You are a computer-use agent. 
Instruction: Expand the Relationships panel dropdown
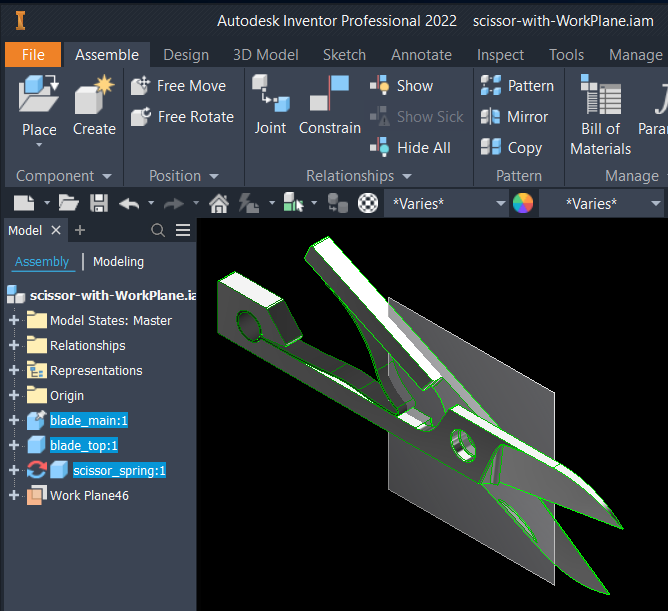407,176
